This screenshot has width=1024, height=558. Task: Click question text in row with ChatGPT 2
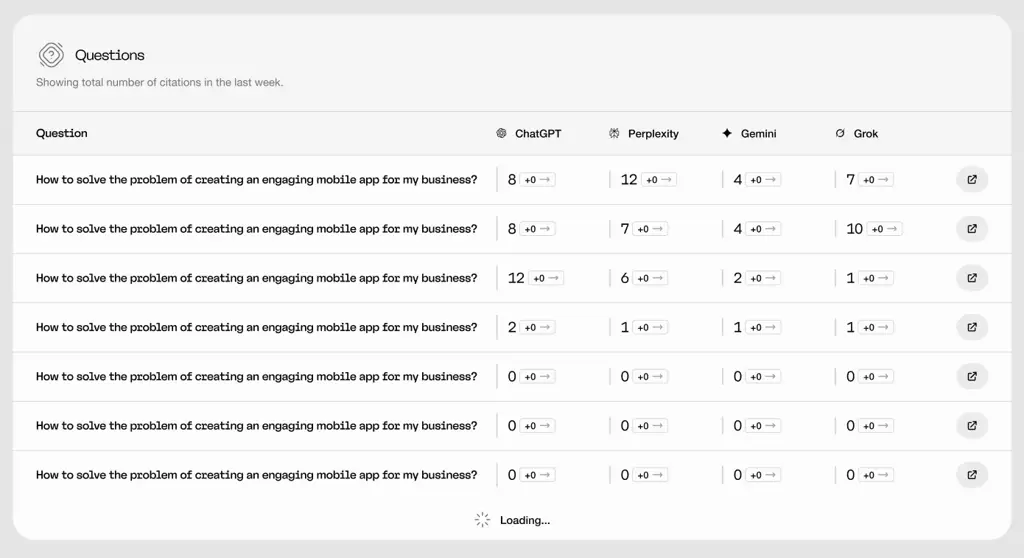pyautogui.click(x=257, y=327)
